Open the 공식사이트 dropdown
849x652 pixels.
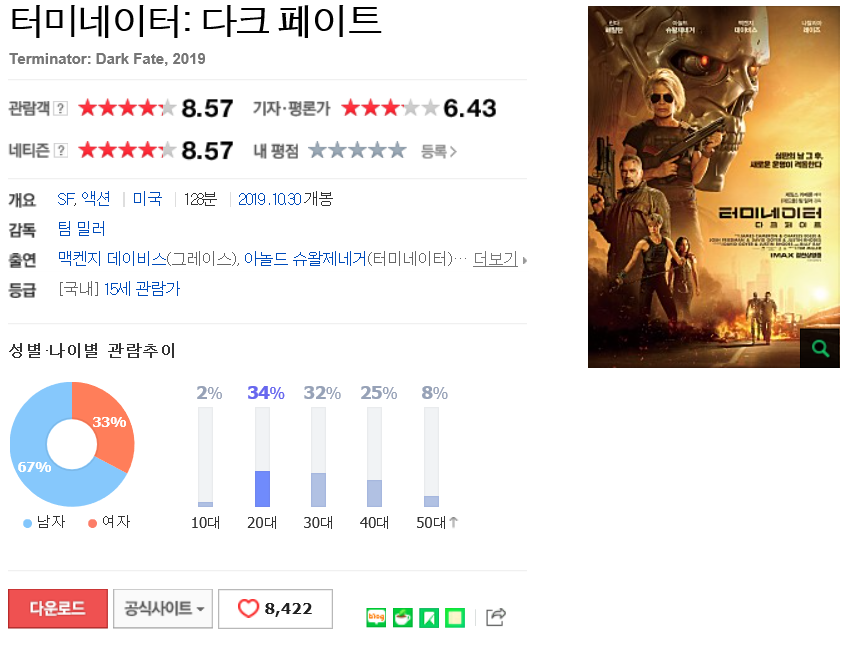coord(162,609)
